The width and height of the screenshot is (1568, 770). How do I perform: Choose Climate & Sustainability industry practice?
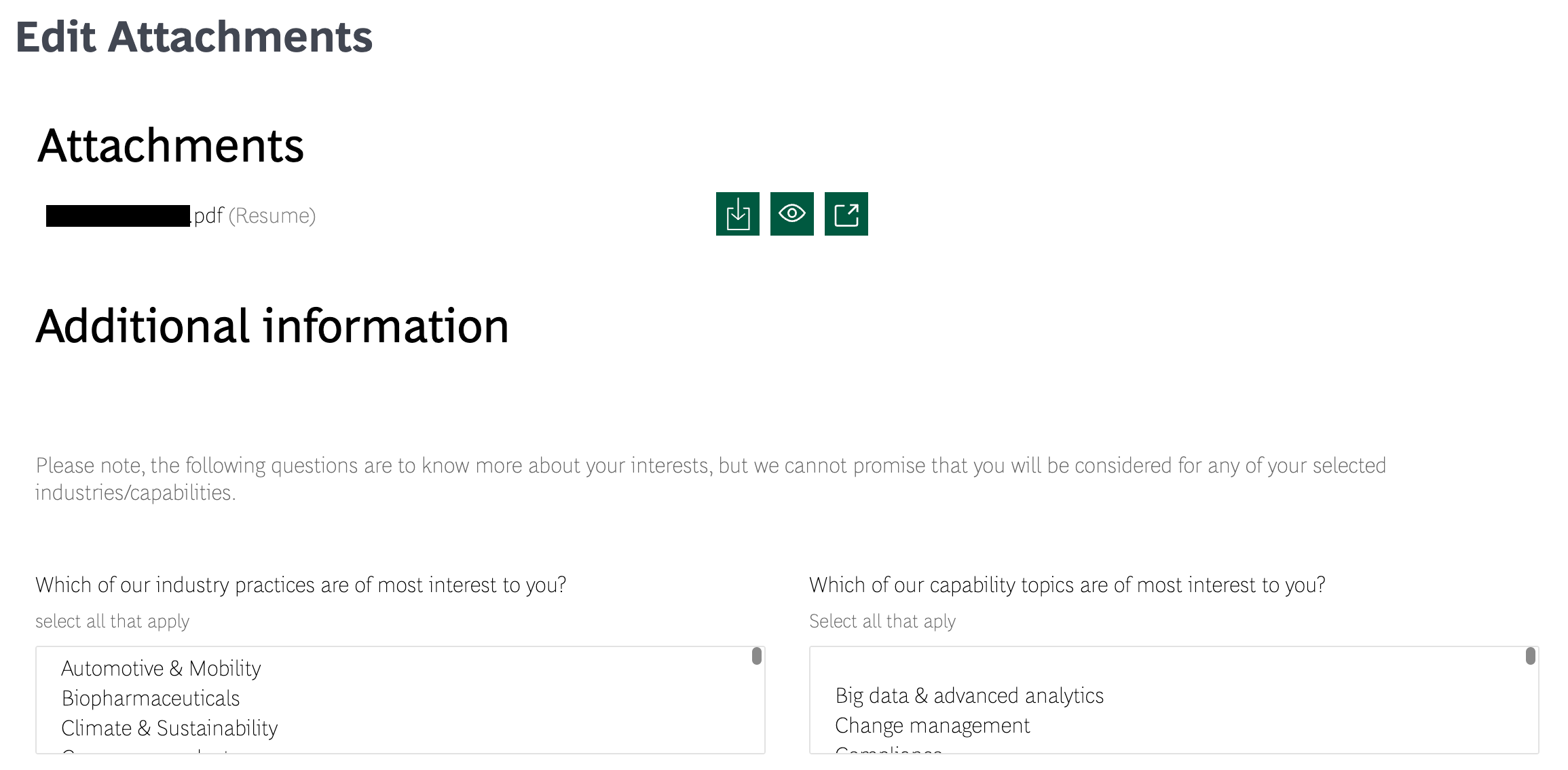click(x=170, y=728)
